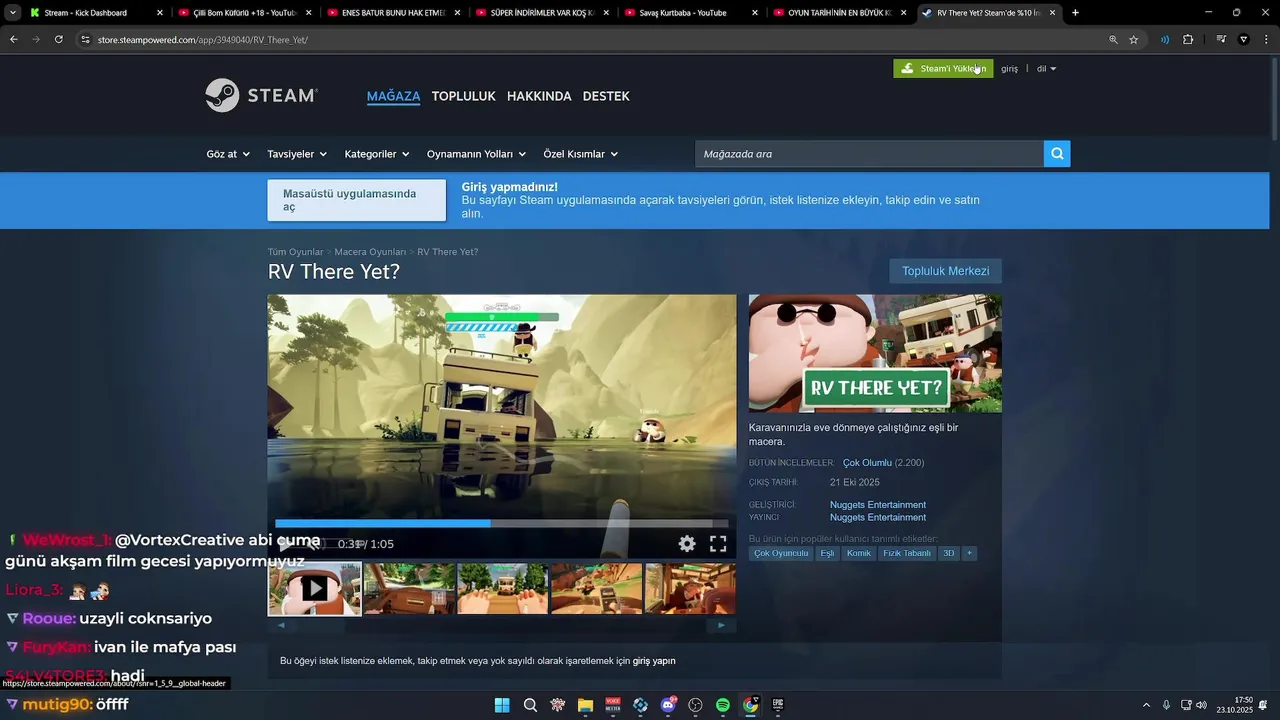Open File Explorer from taskbar
This screenshot has height=720, width=1280.
coord(585,705)
